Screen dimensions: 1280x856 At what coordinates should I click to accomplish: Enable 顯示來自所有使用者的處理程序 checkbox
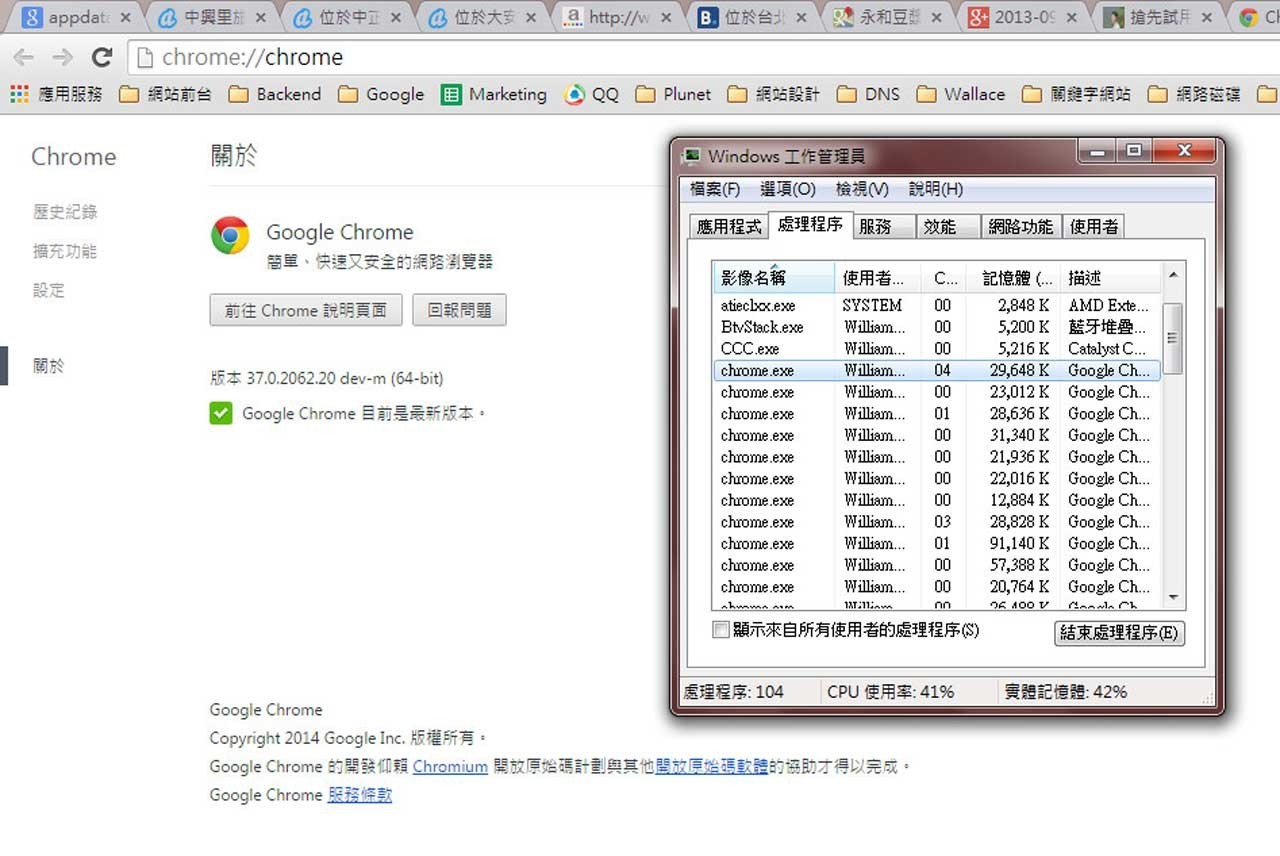pos(721,630)
